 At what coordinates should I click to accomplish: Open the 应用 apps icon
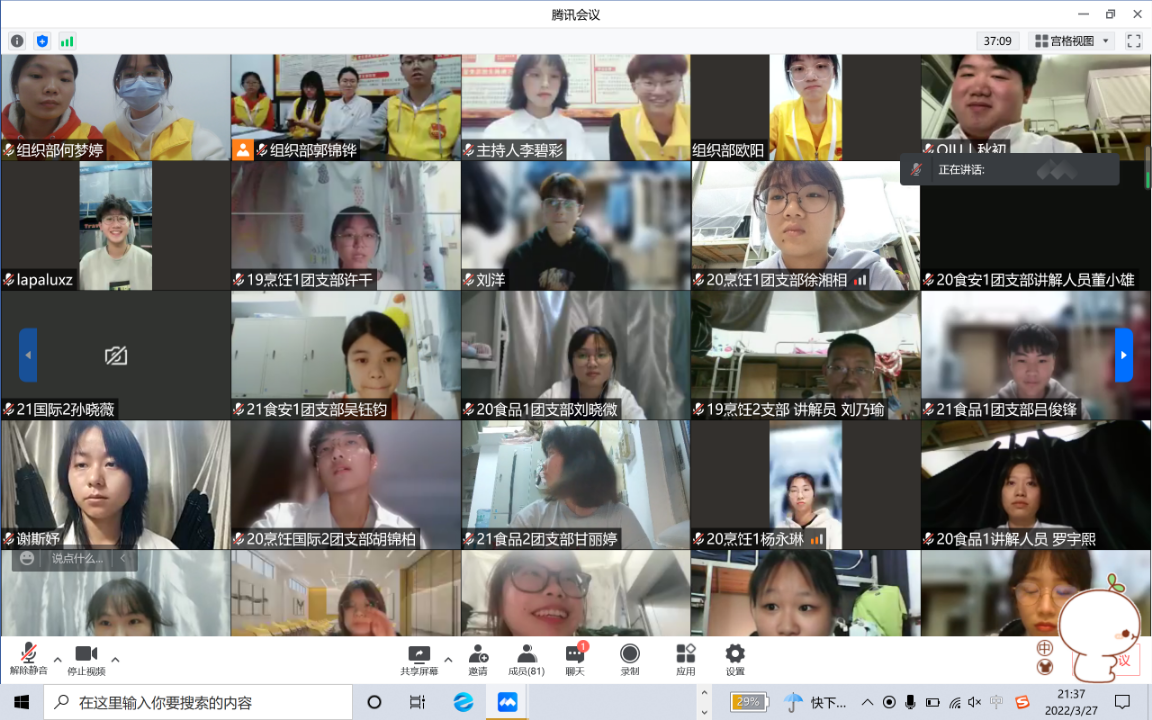click(685, 659)
